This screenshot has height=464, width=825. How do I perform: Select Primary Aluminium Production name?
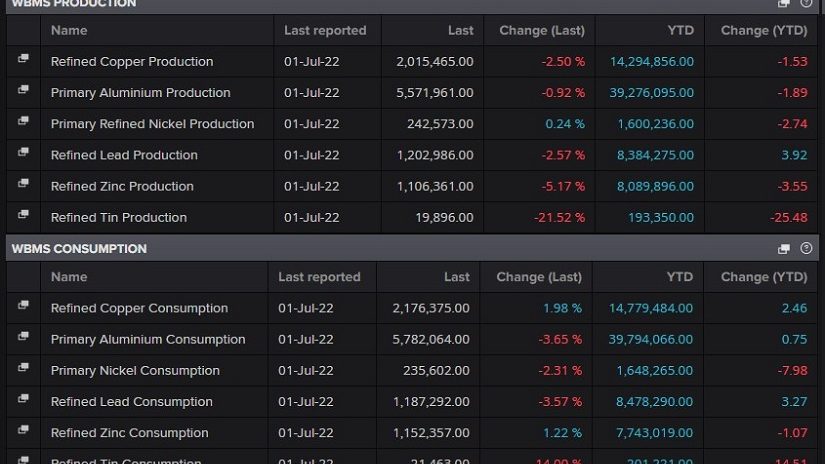pos(140,93)
